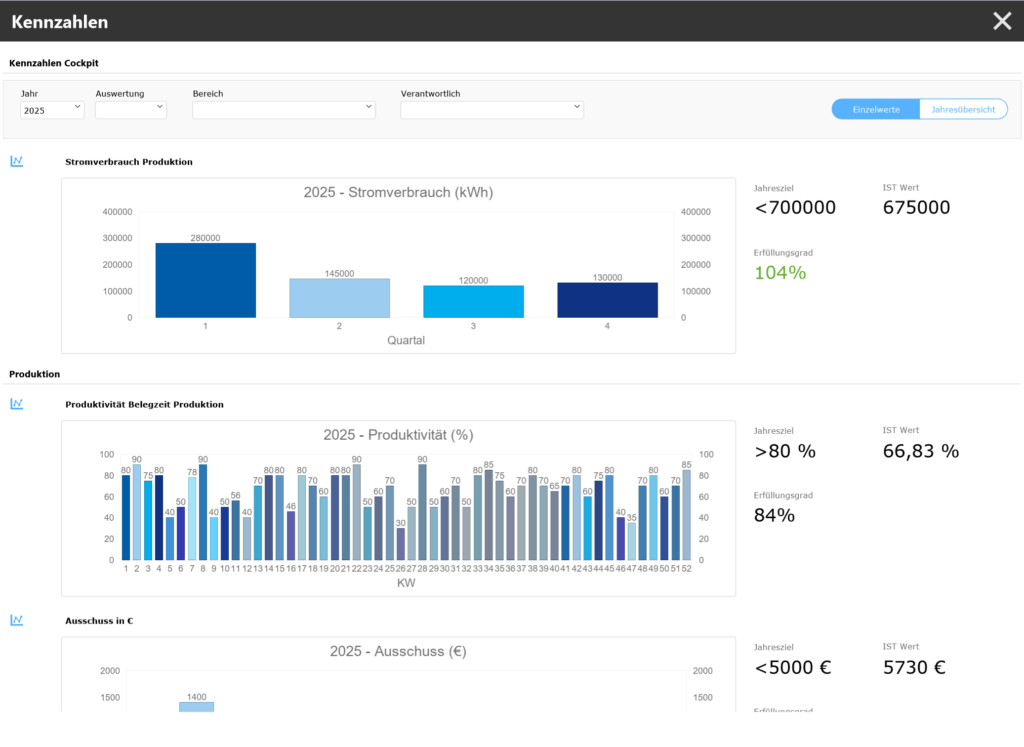Click the chart icon next to Ausschuss in €
The image size is (1024, 747).
[x=16, y=620]
